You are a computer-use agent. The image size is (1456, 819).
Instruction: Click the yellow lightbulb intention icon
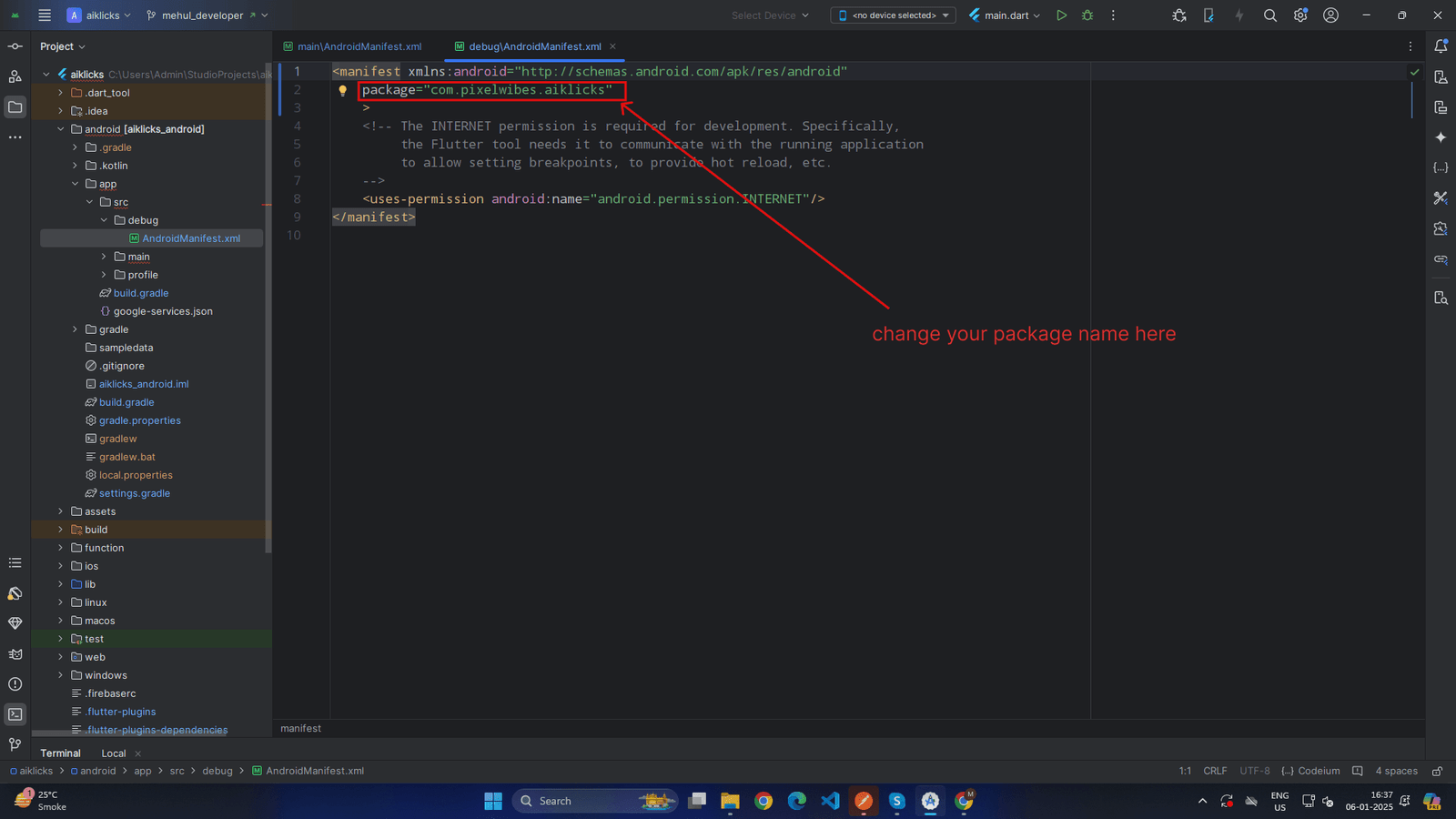(x=343, y=90)
